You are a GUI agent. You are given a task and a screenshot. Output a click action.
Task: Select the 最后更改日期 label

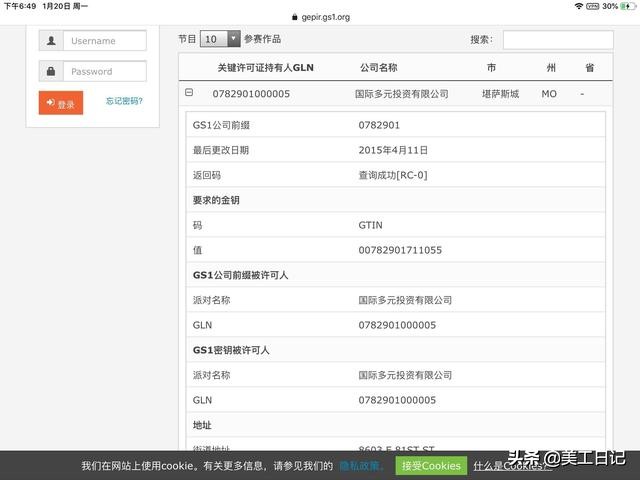point(221,150)
